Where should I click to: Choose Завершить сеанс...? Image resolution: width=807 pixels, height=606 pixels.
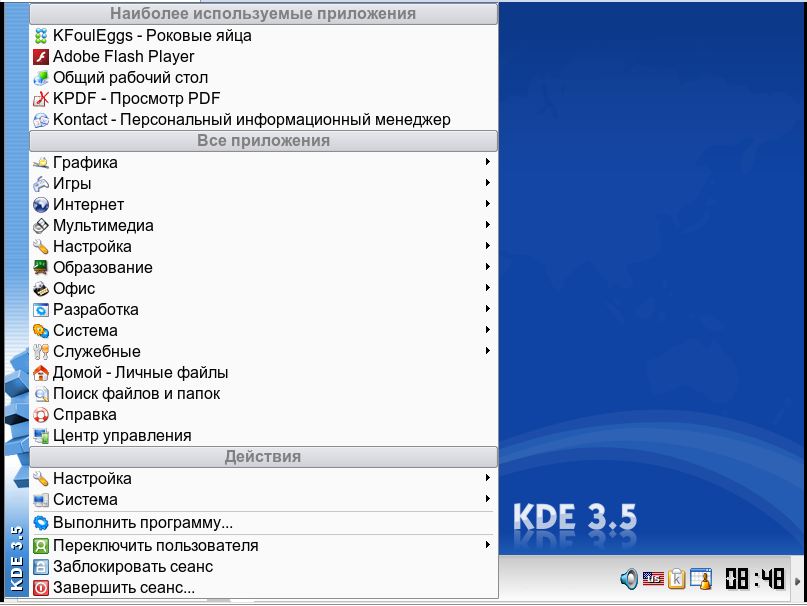point(264,588)
